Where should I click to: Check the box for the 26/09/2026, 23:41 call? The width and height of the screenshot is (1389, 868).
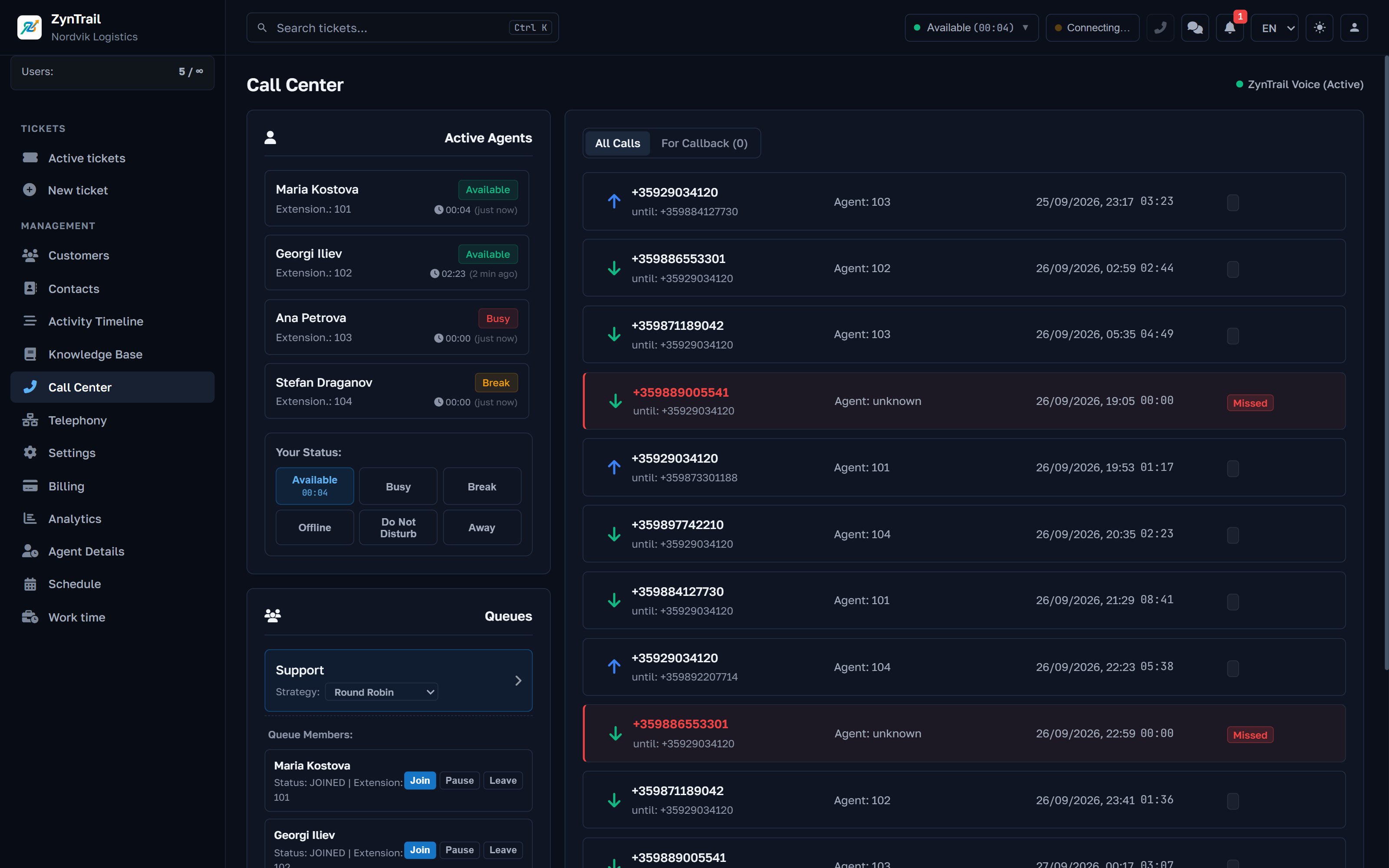pos(1233,802)
